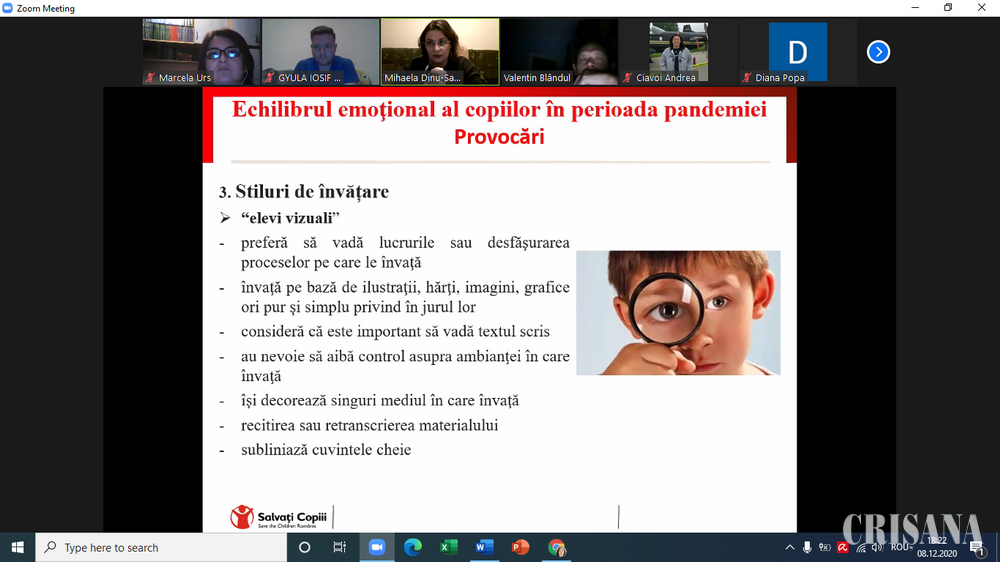Select Marcela Urs video thumbnail

201,52
